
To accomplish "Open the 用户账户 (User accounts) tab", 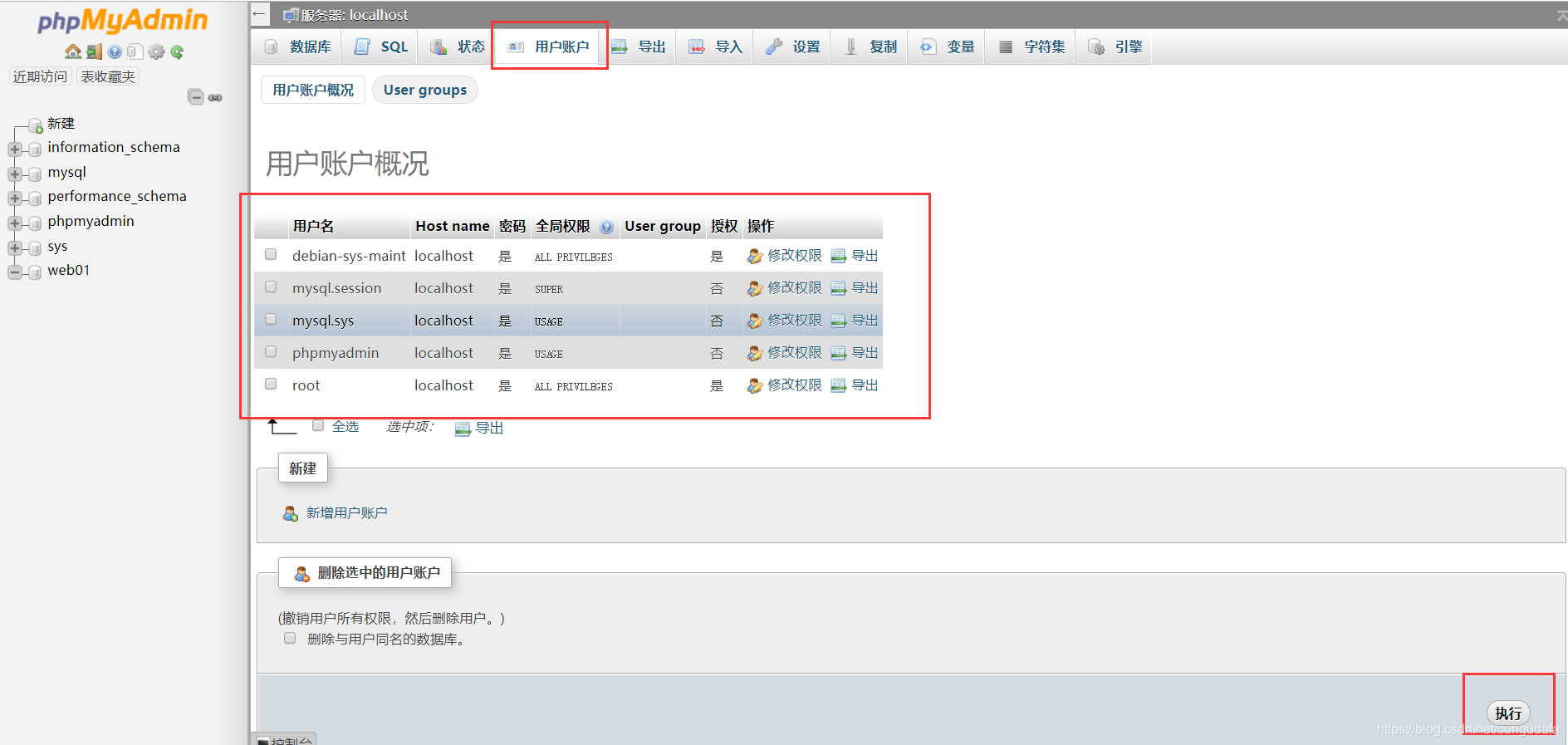I will pyautogui.click(x=549, y=47).
